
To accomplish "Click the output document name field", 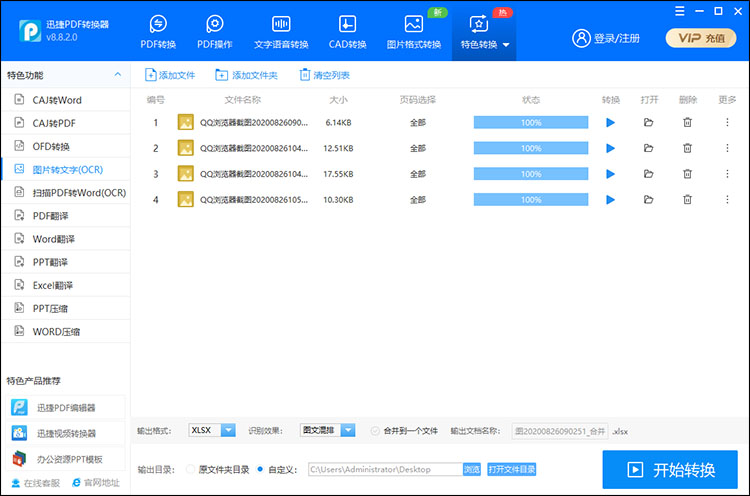I will 560,431.
